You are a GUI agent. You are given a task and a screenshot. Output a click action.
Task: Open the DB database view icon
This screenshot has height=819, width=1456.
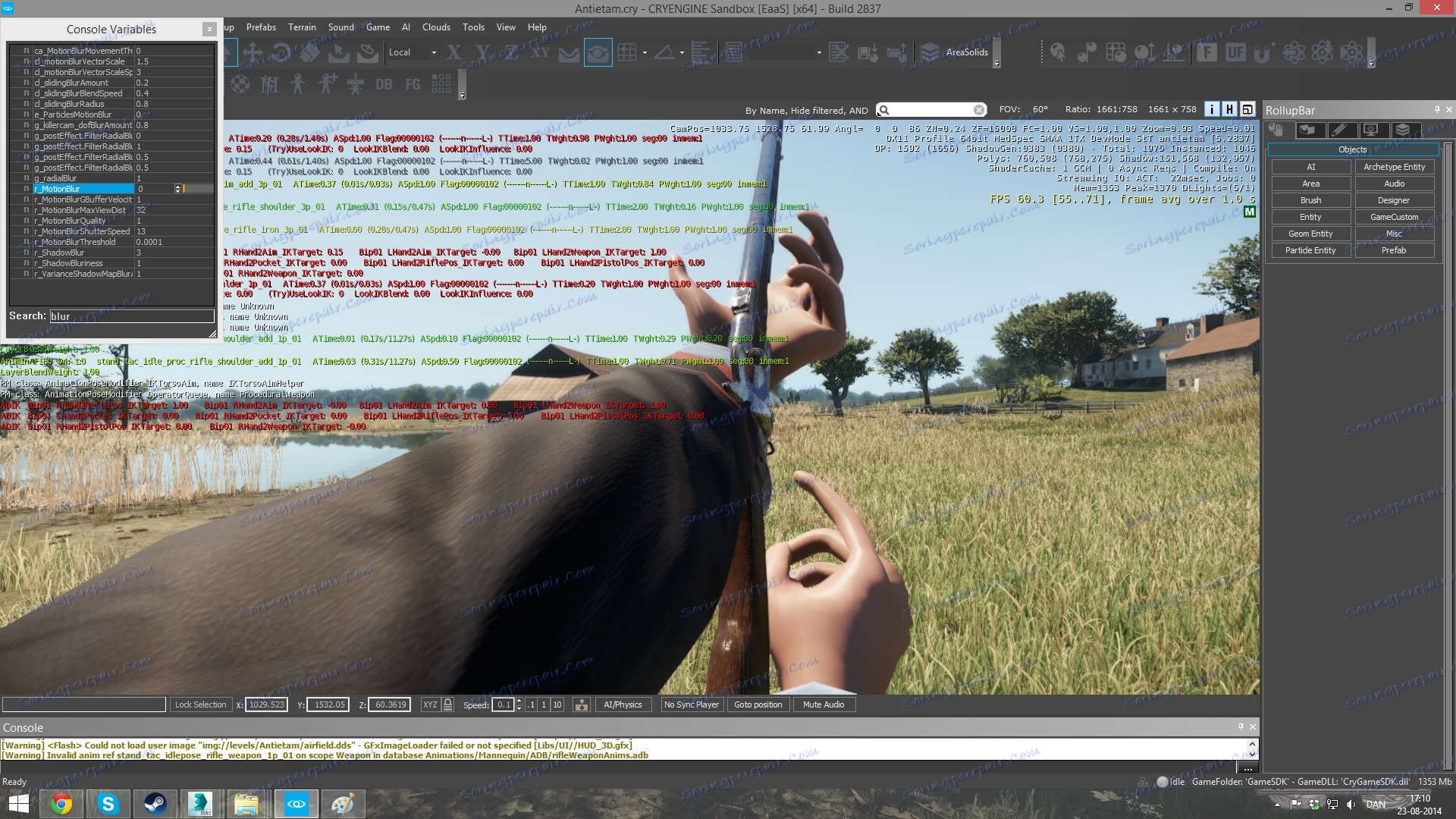point(384,84)
